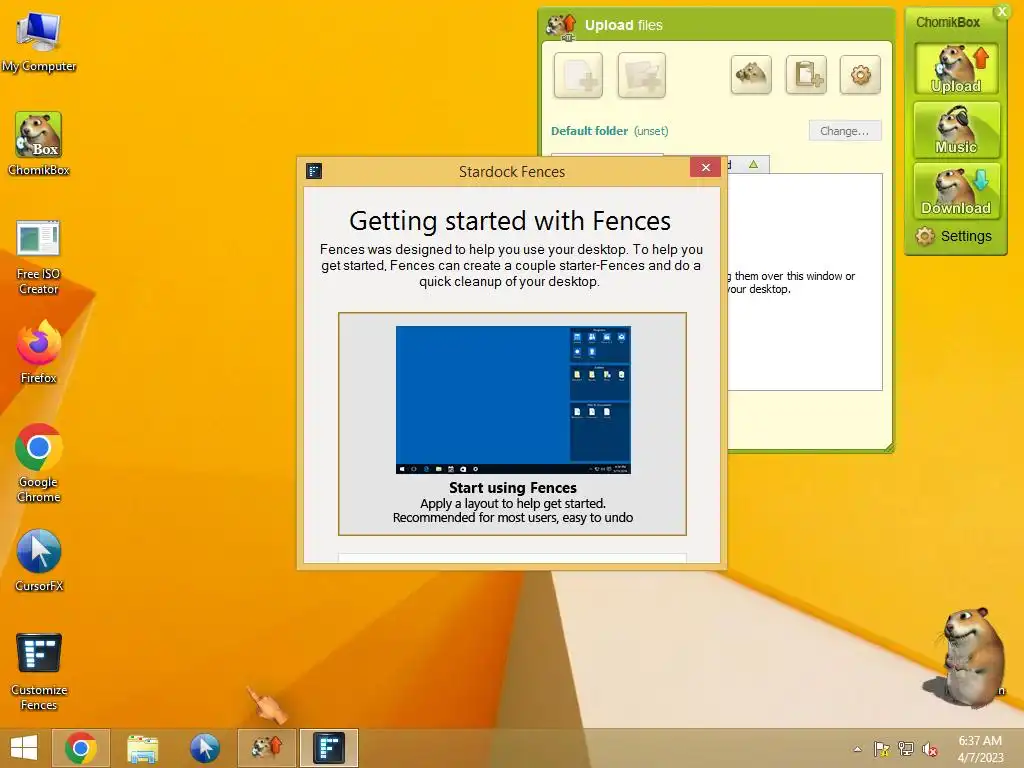Click the Upload button in ChomikBox panel

(x=956, y=69)
